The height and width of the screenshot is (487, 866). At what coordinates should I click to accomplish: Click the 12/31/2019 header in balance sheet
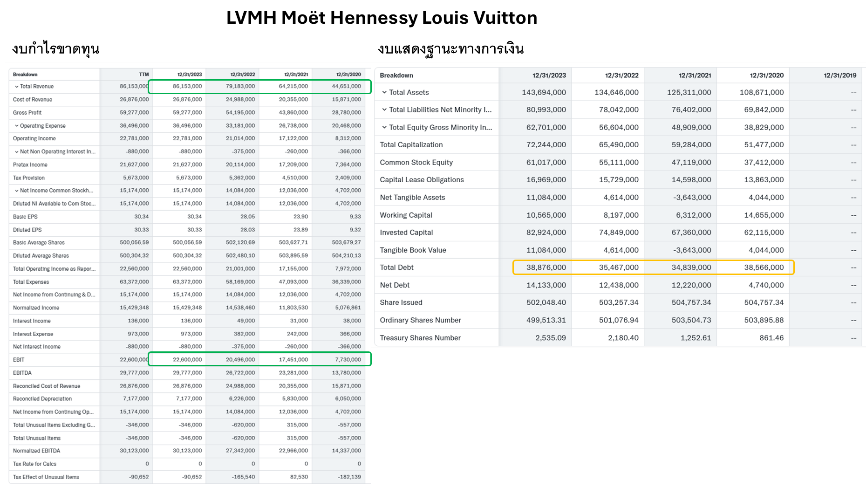coord(839,75)
